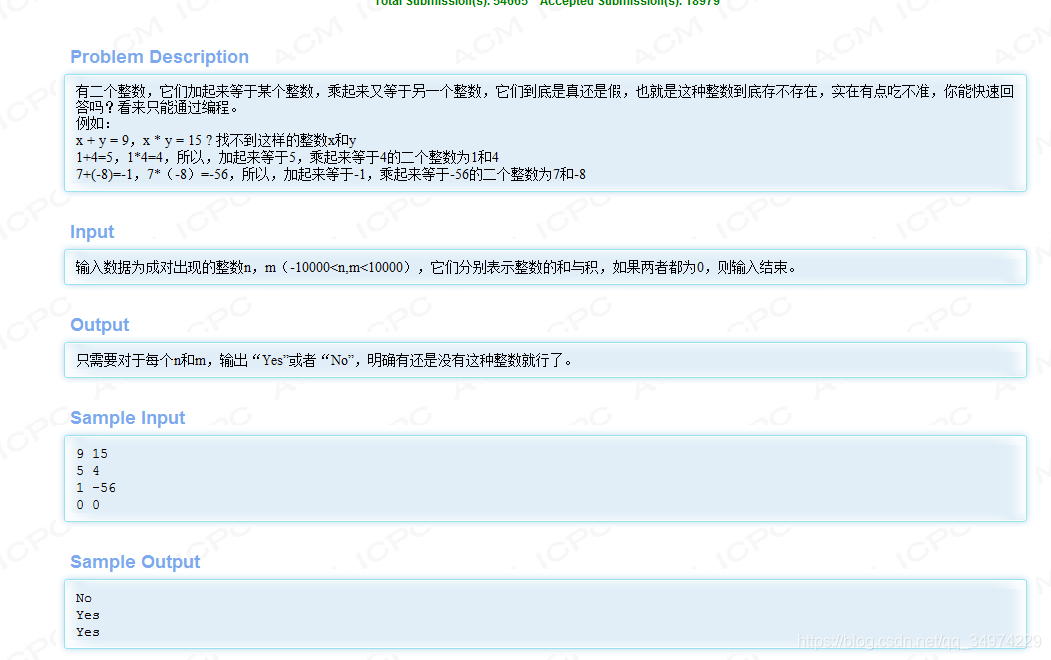Click the Problem Description heading

[x=160, y=57]
